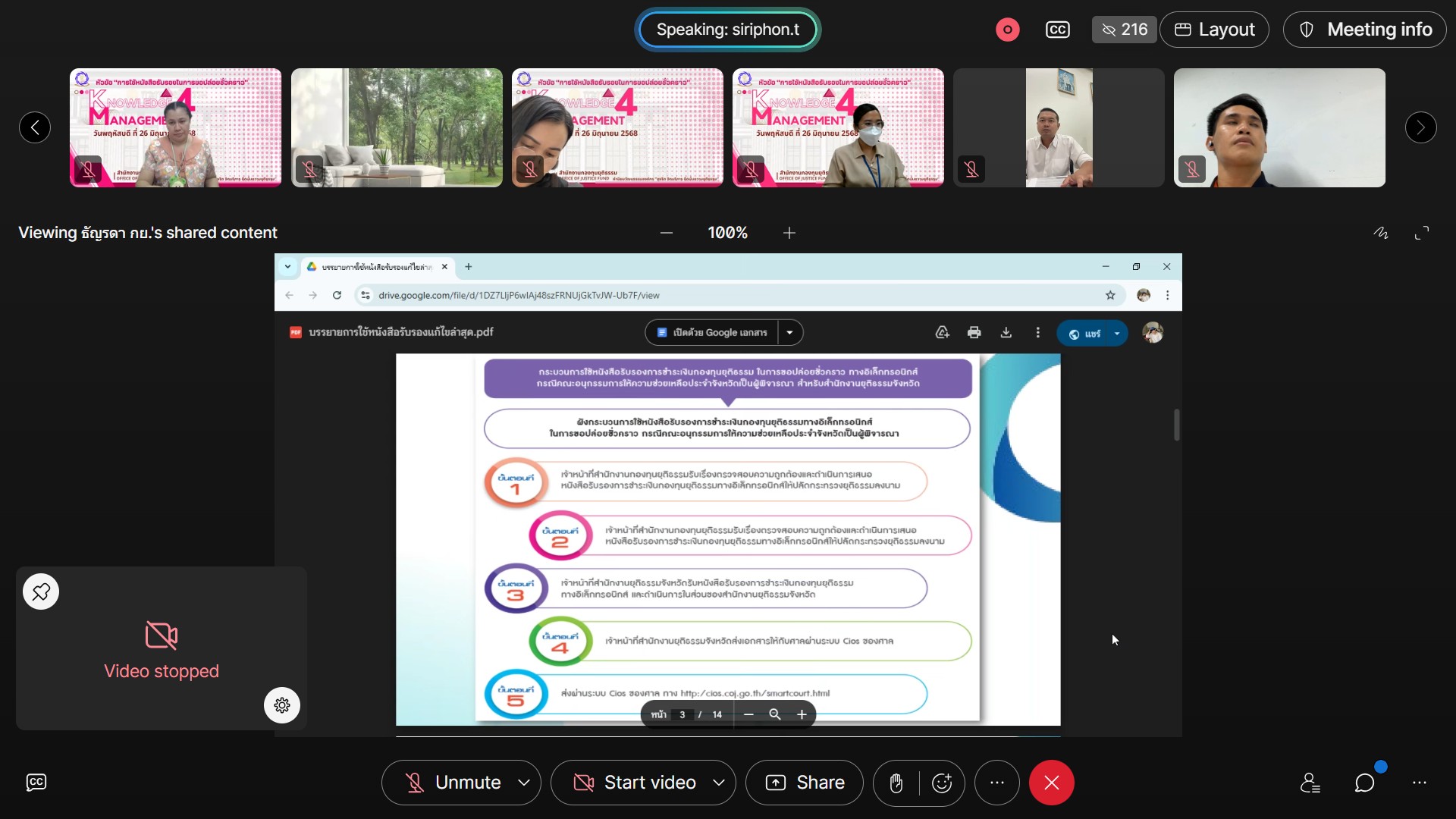This screenshot has height=819, width=1456.
Task: Open the annotate pen tool
Action: coord(1381,233)
